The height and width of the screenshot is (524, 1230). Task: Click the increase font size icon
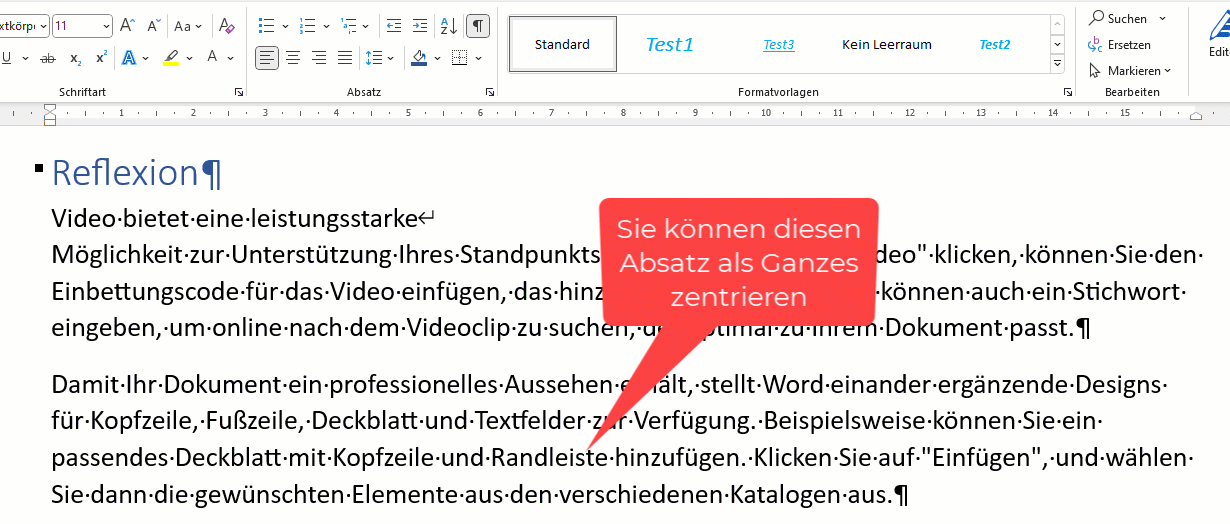pyautogui.click(x=127, y=25)
